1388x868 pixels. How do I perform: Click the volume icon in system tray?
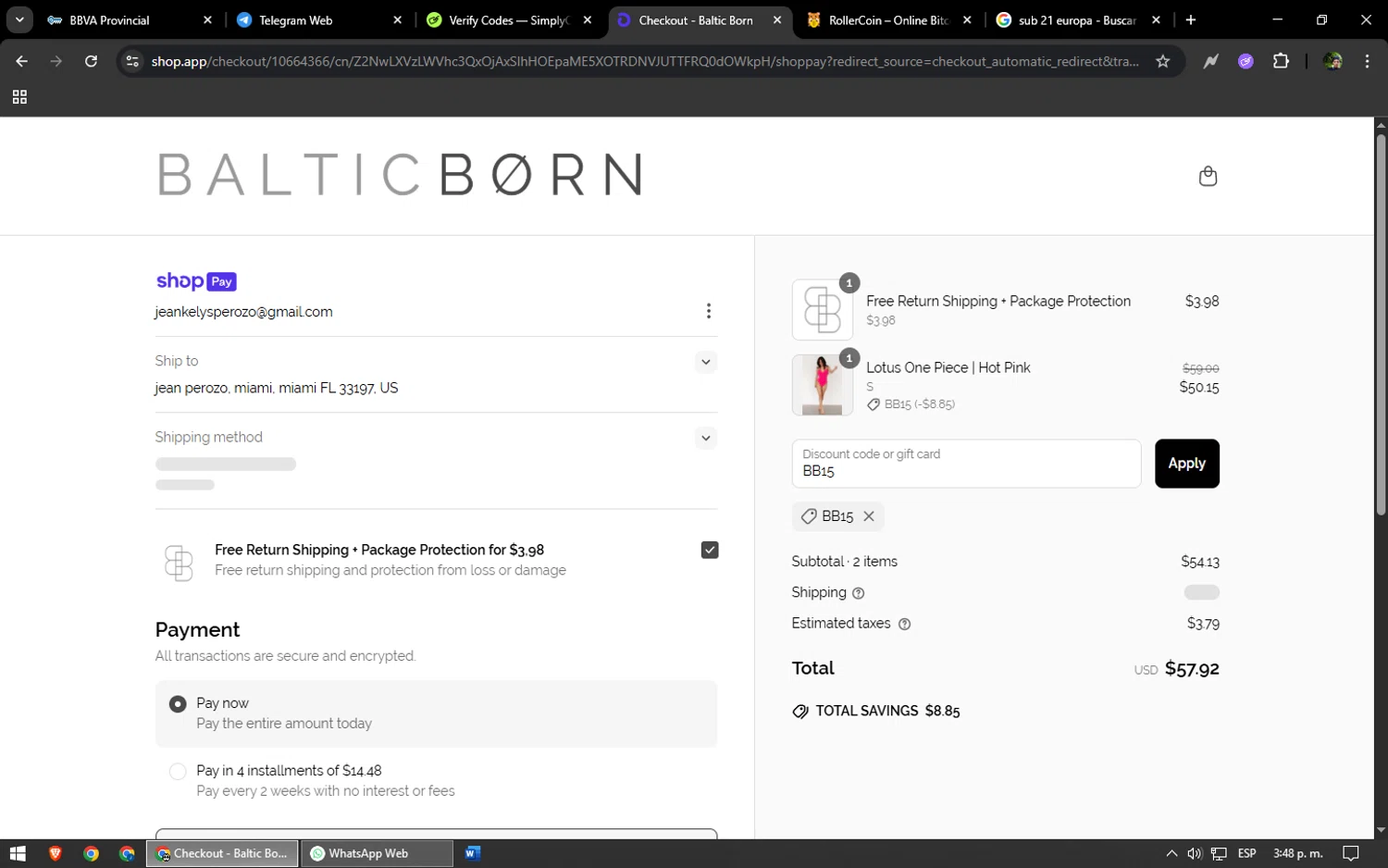coord(1195,853)
